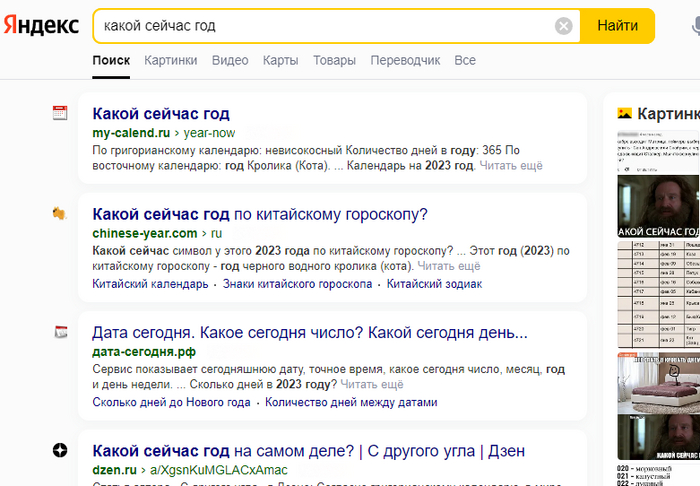This screenshot has width=700, height=486.
Task: Open 'Сколько дней до Нового года' sitelink
Action: click(x=171, y=402)
